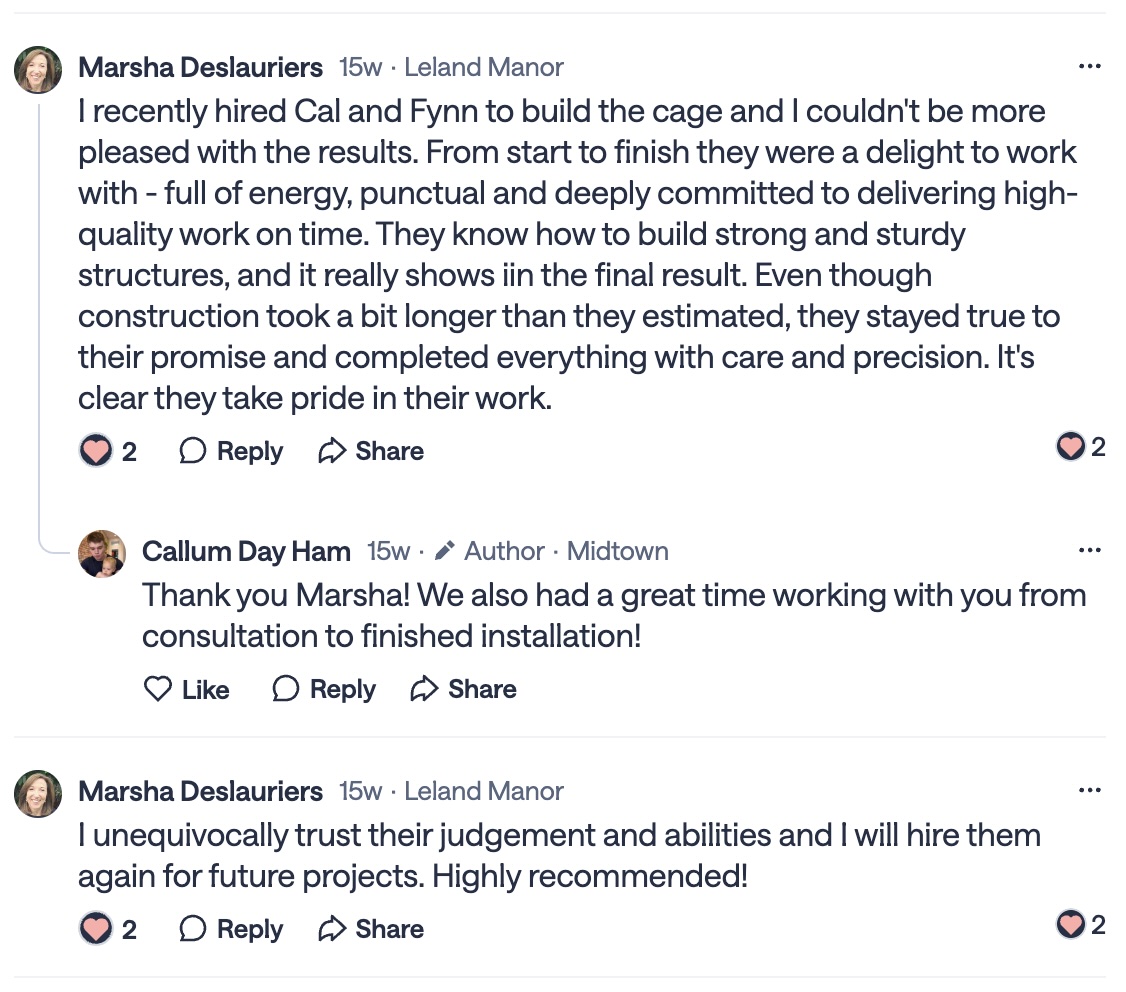Reply to Marsha's first comment
1126x992 pixels.
click(x=231, y=451)
